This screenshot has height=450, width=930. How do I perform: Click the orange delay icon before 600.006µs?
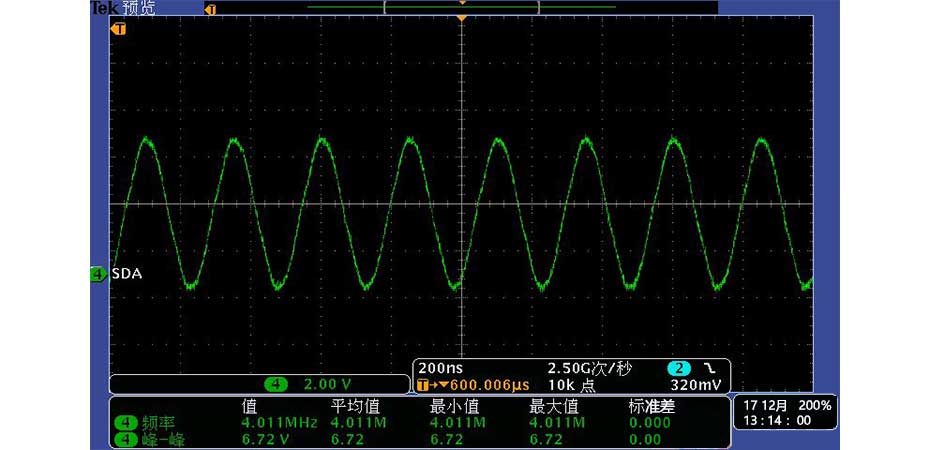pos(425,385)
